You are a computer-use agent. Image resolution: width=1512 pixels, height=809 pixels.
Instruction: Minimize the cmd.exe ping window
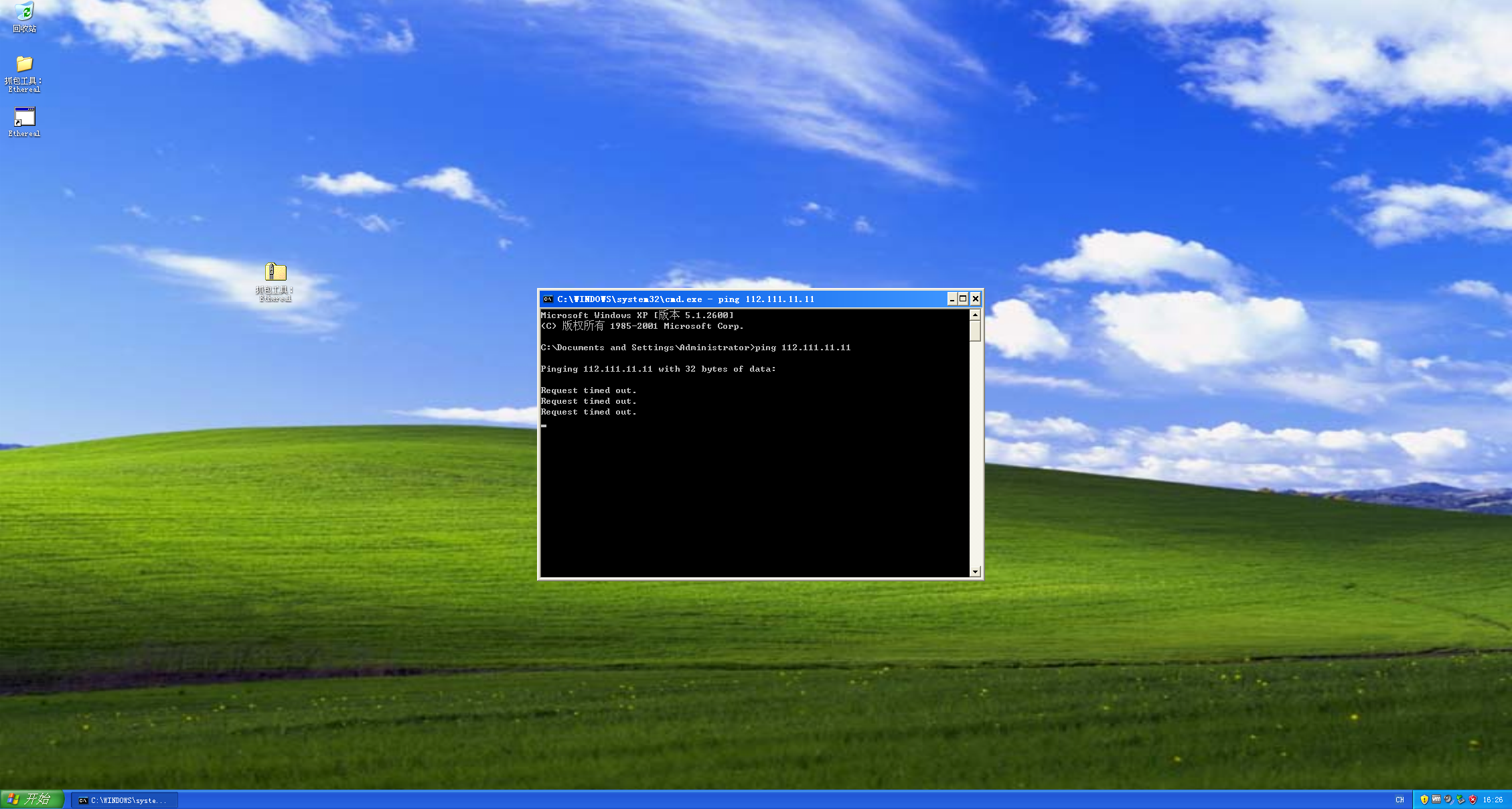coord(952,299)
